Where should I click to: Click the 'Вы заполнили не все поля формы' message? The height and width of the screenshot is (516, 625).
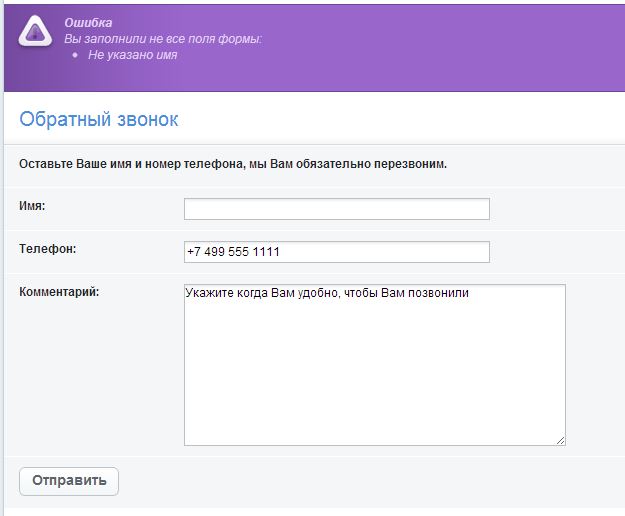(x=163, y=39)
